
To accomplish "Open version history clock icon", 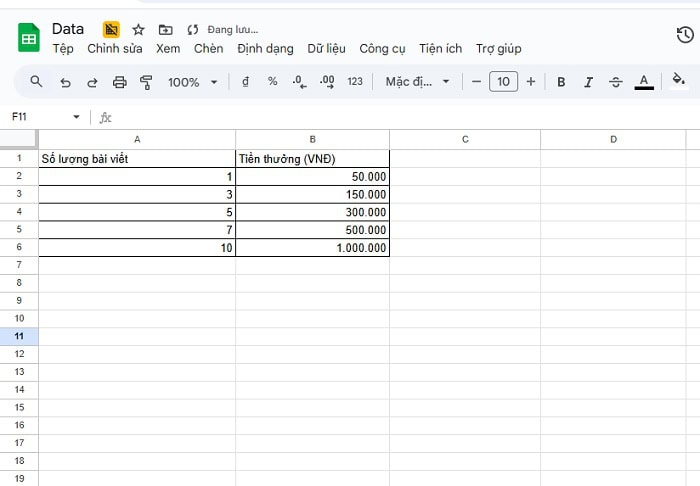I will [685, 35].
